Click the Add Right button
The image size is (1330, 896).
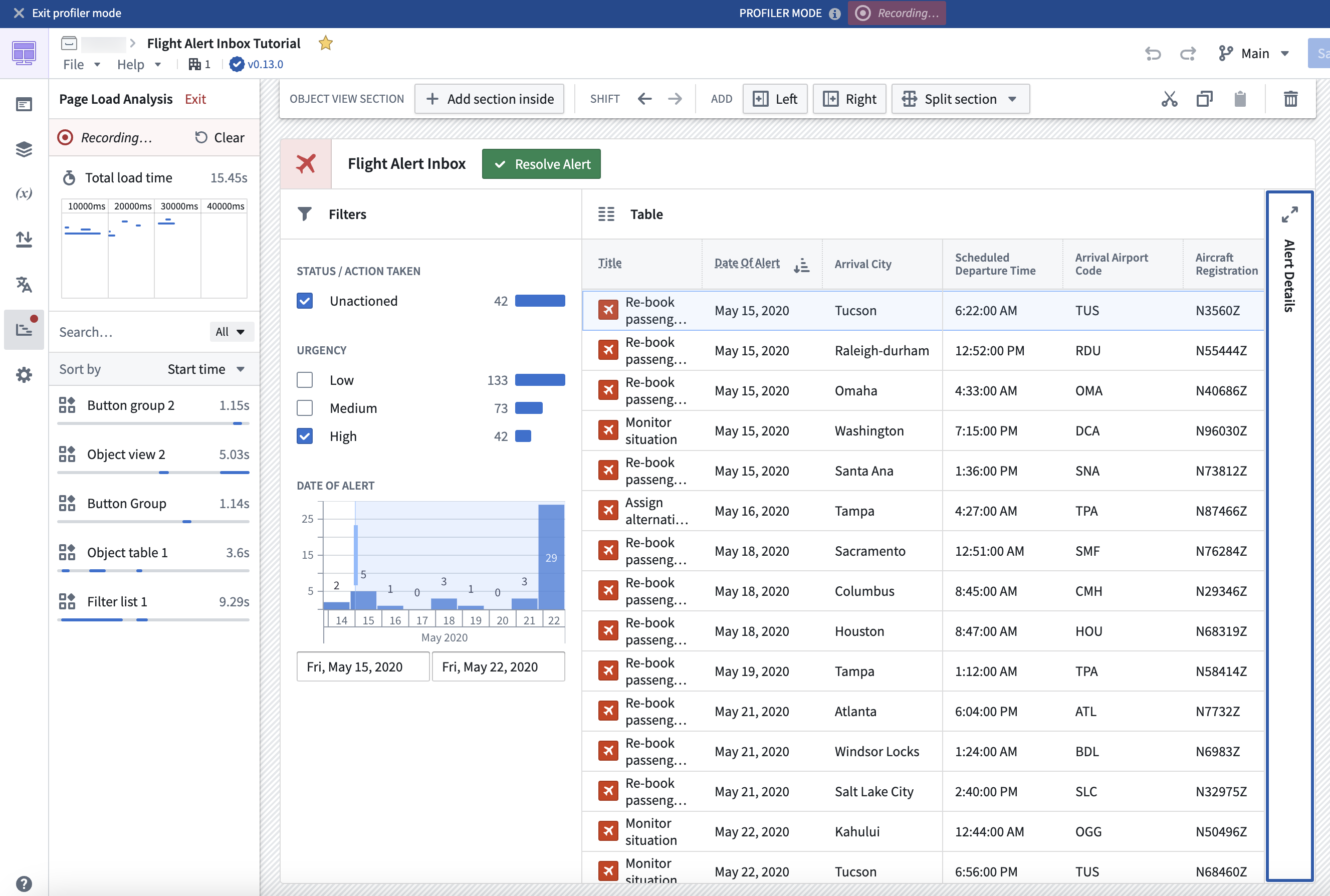[849, 99]
